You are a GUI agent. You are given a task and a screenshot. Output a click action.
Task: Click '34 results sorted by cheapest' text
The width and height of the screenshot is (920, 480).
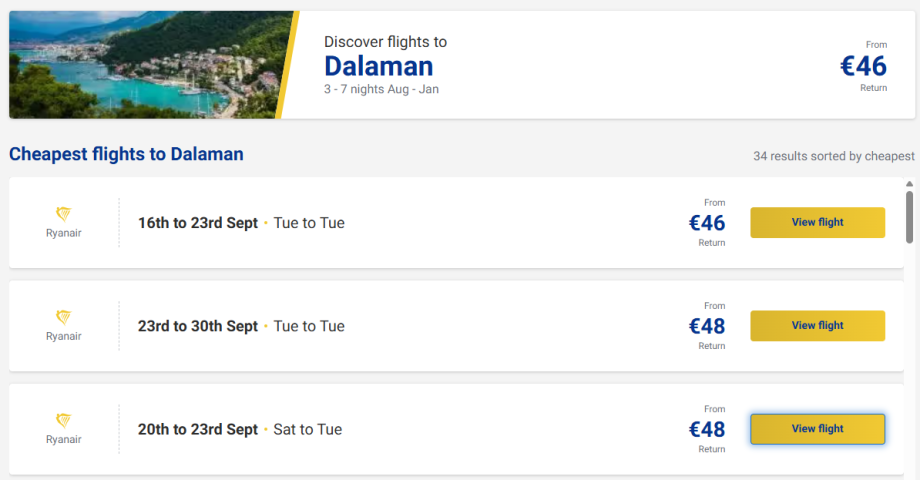(833, 156)
